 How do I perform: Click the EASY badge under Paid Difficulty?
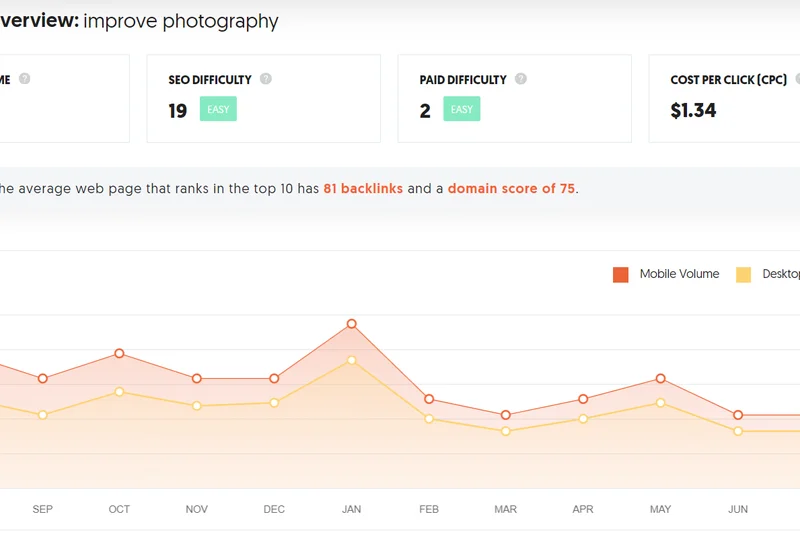tap(462, 109)
